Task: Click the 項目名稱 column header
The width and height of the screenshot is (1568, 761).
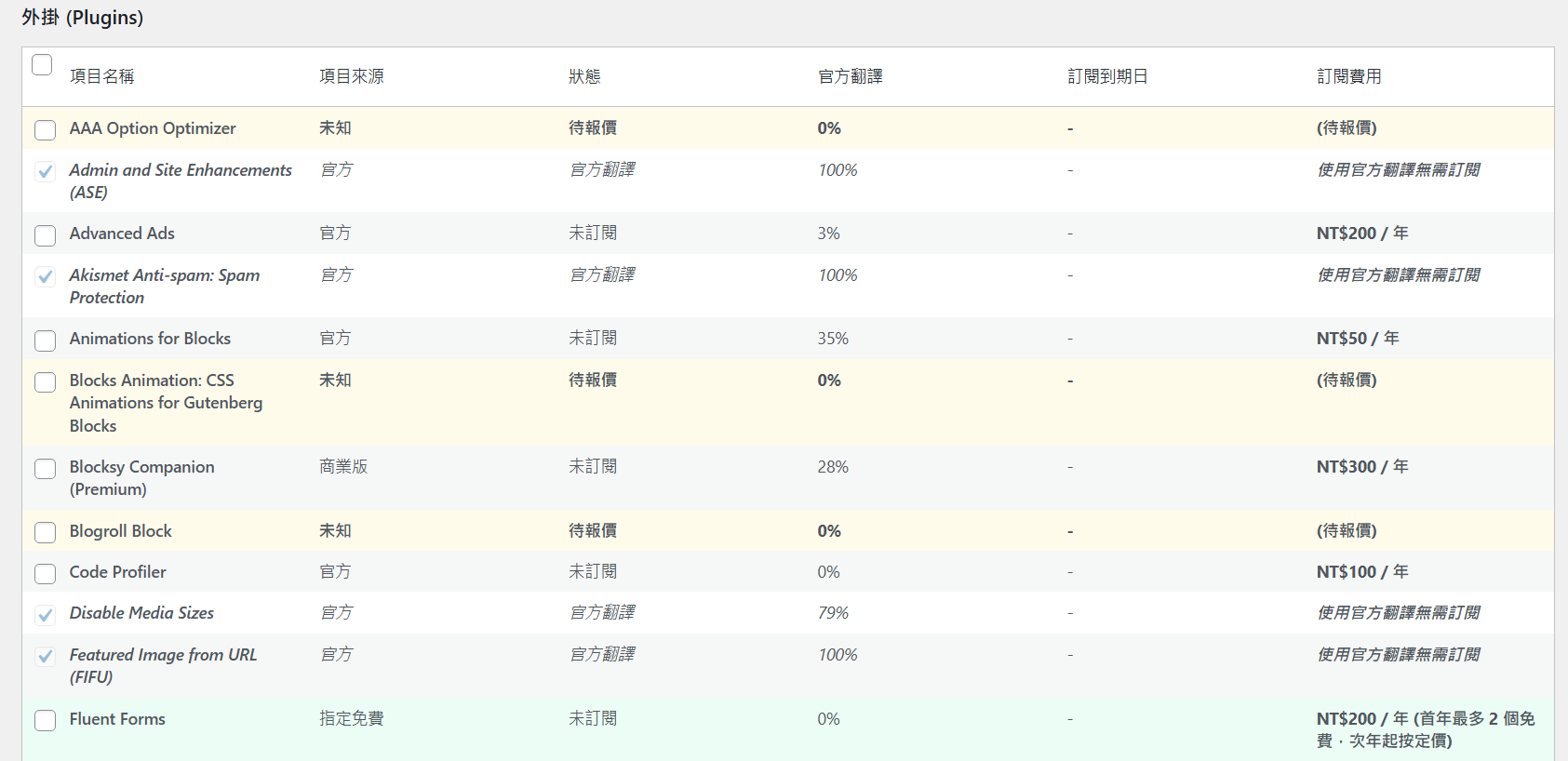Action: (101, 76)
